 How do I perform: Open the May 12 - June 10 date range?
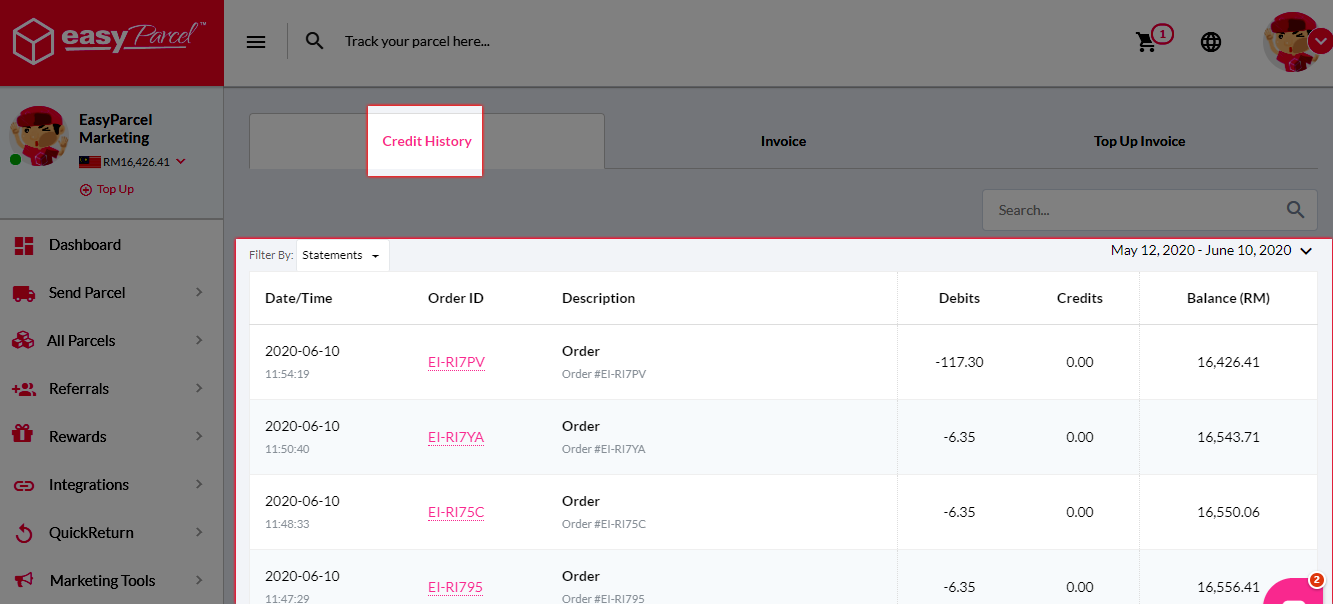click(x=1211, y=250)
